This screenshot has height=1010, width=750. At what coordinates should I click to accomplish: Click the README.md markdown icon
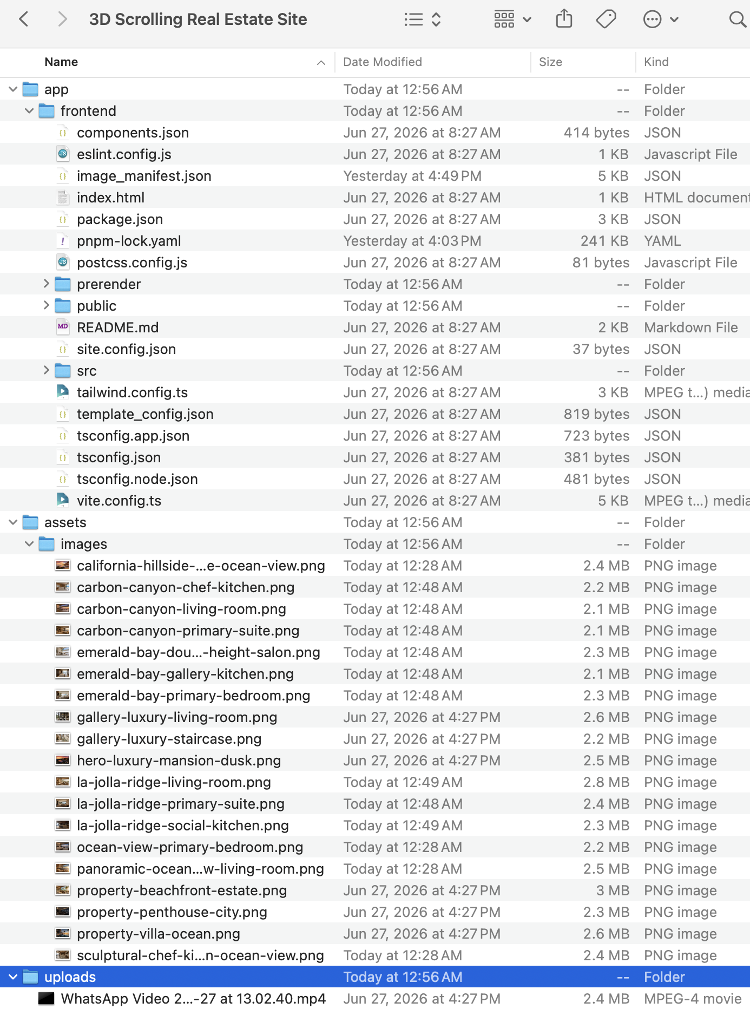62,327
